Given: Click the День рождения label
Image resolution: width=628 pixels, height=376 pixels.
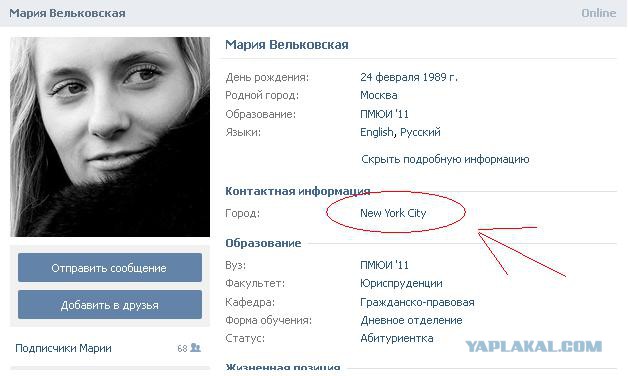Looking at the screenshot, I should [267, 77].
